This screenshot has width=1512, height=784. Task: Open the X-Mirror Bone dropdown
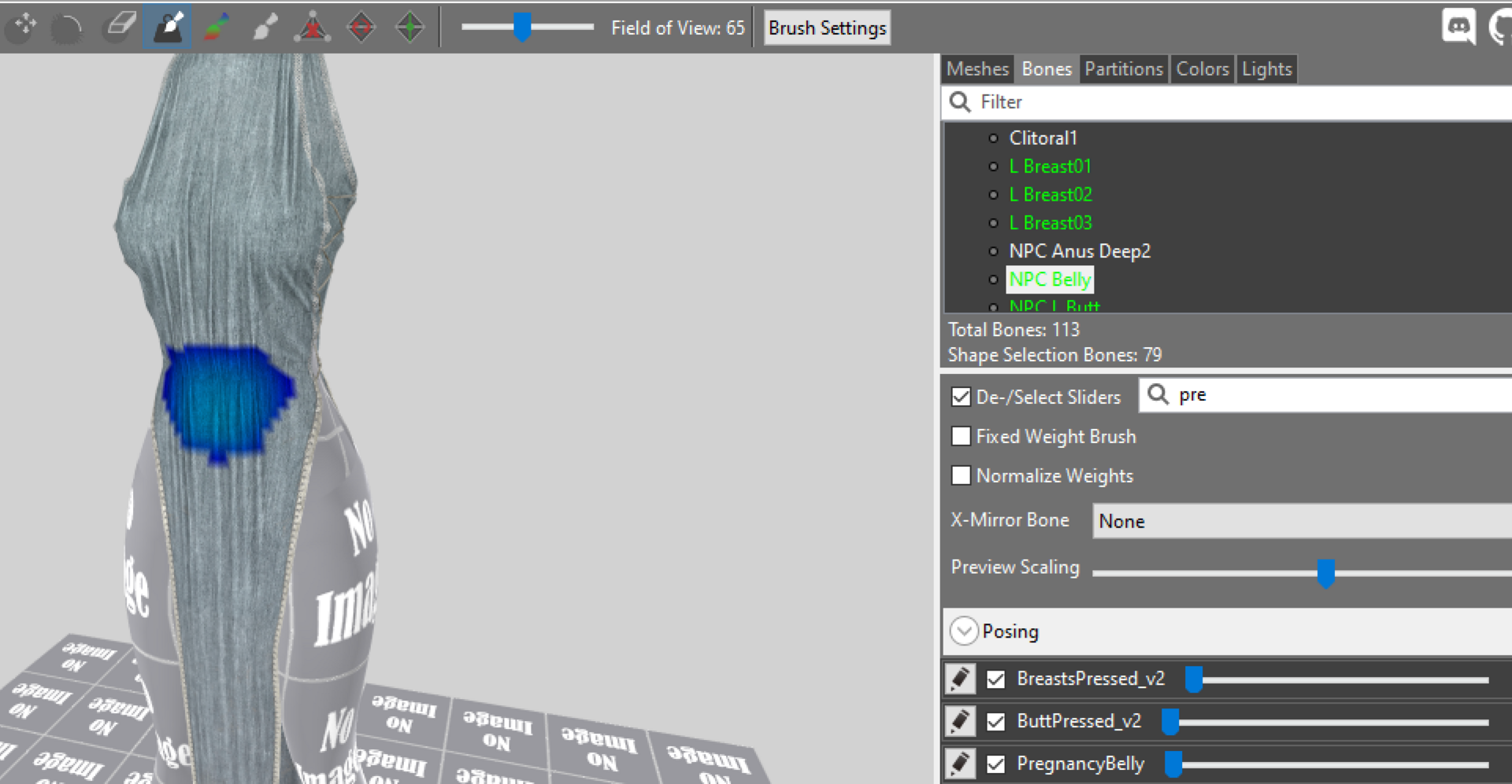click(1303, 521)
